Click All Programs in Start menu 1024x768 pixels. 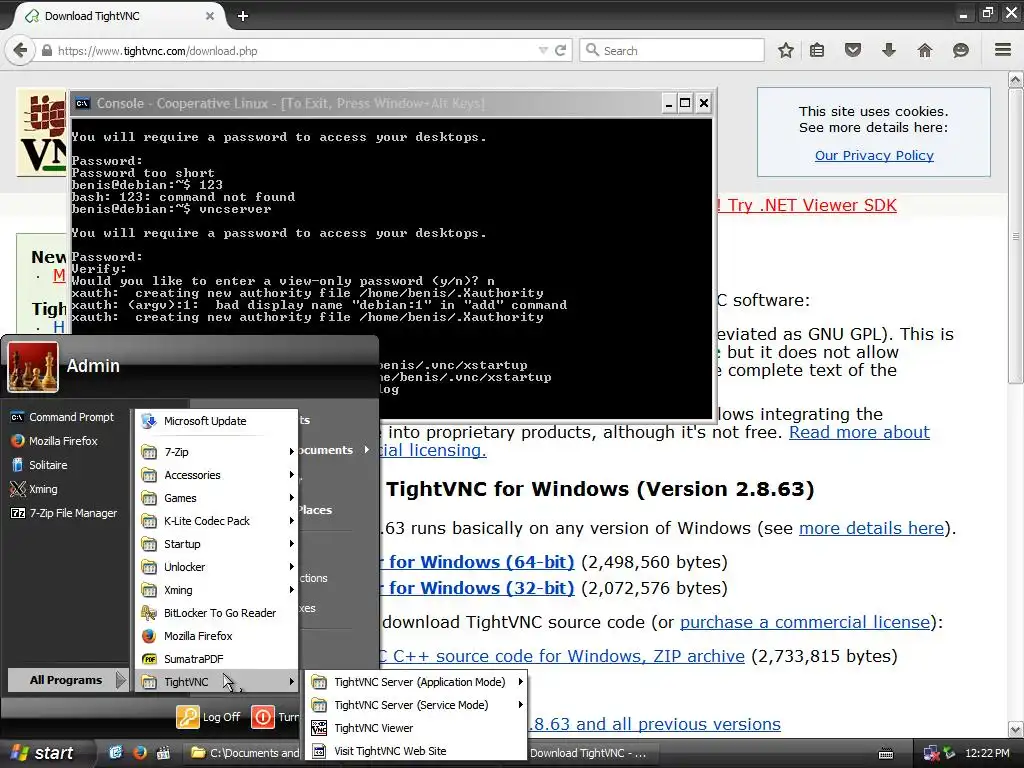pyautogui.click(x=67, y=680)
